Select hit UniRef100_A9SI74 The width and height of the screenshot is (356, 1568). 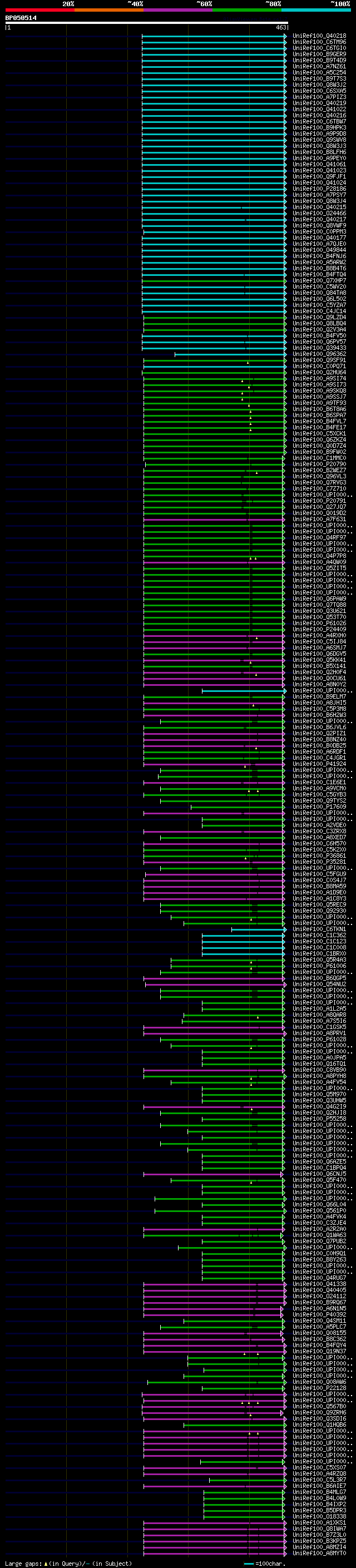(x=319, y=378)
